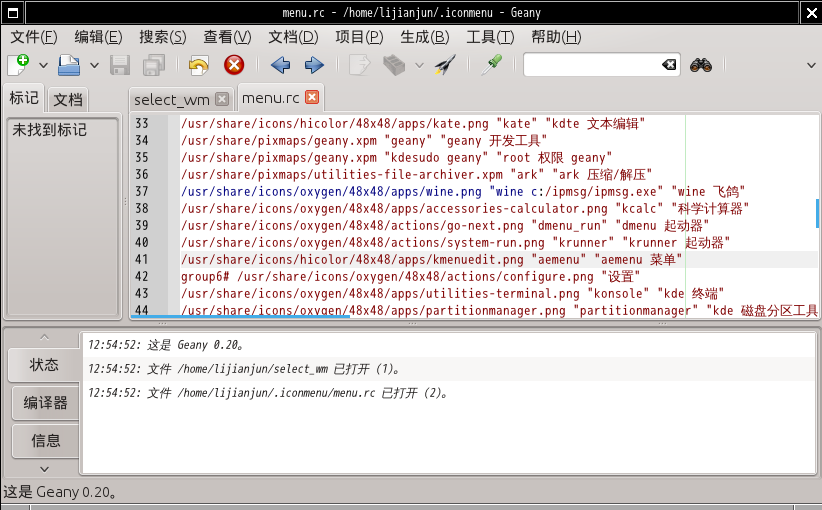The width and height of the screenshot is (822, 510).
Task: Close the select_wm tab
Action: point(222,99)
